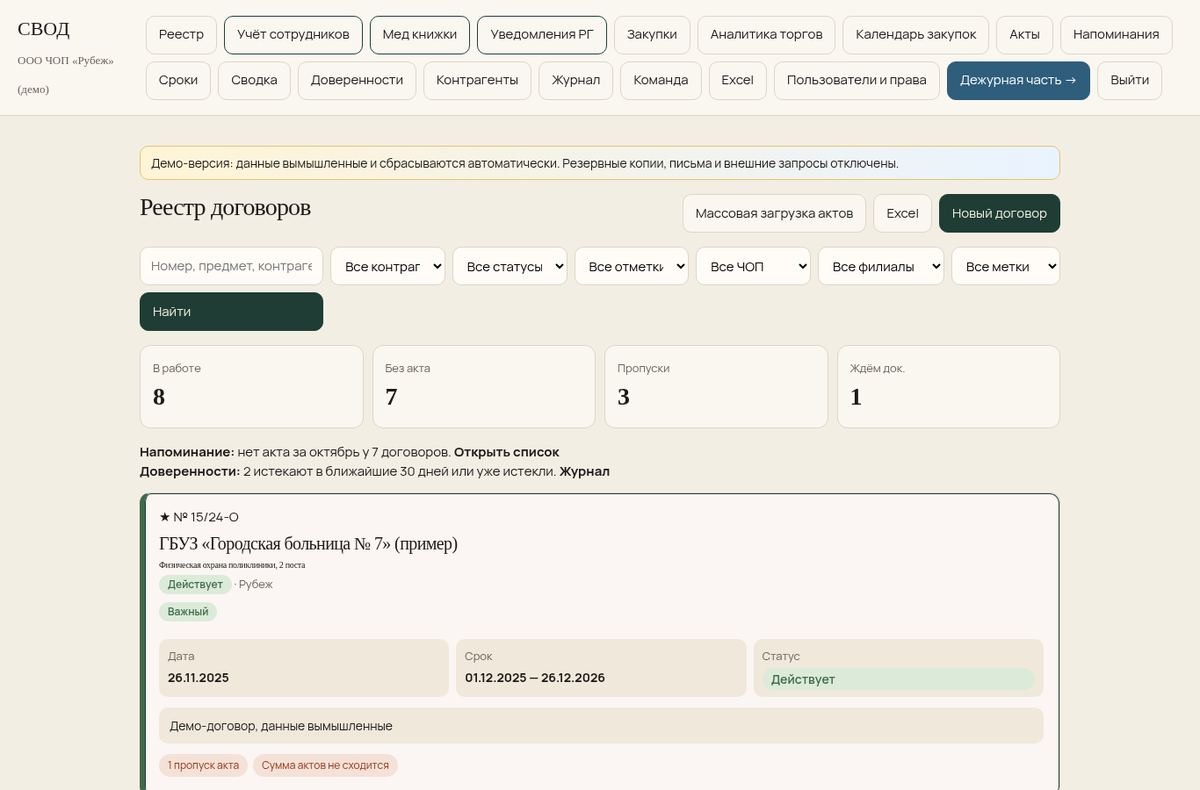Viewport: 1200px width, 790px height.
Task: Open the Команда page
Action: (x=661, y=80)
